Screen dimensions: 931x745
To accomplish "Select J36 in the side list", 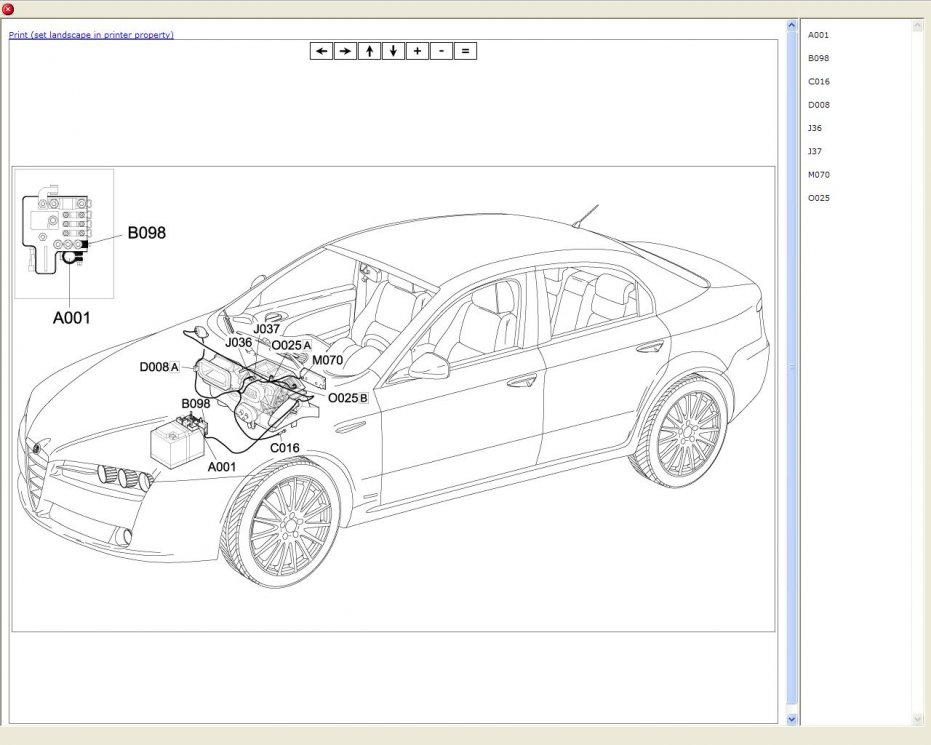I will point(815,128).
